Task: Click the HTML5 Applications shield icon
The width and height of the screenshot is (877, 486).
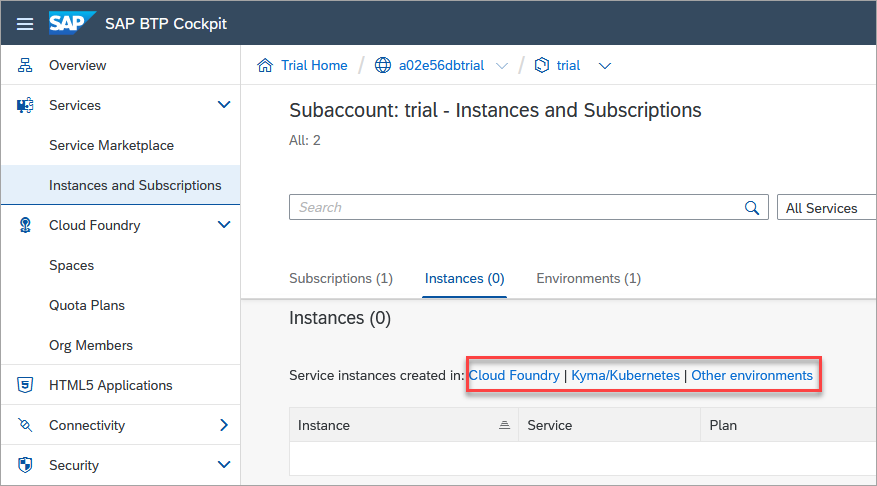Action: 25,385
